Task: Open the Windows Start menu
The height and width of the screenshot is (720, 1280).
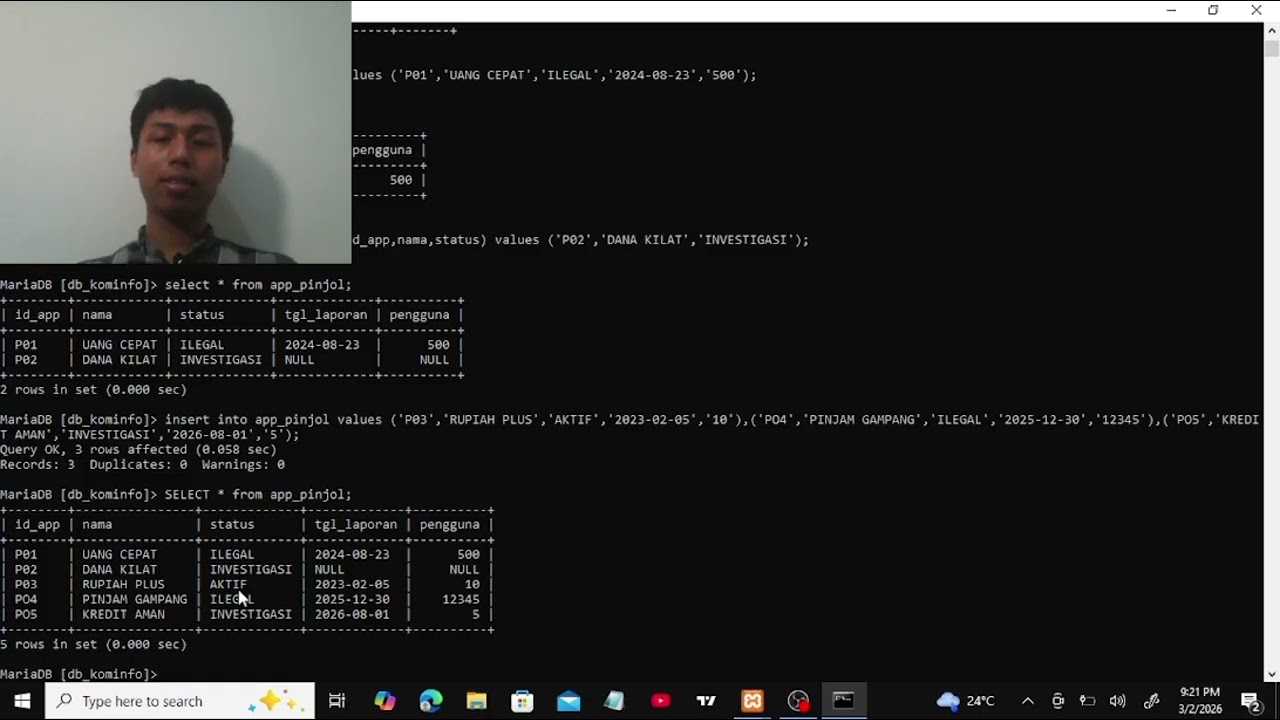Action: tap(22, 701)
